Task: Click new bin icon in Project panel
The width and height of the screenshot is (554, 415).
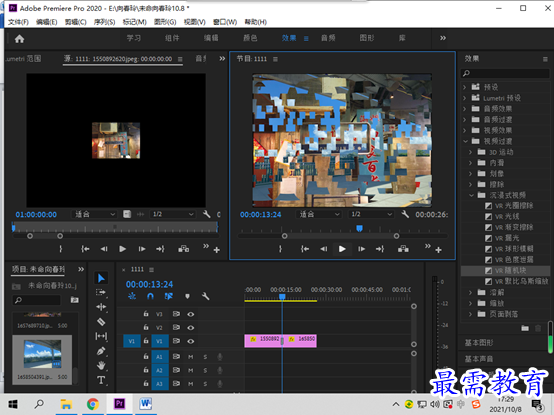Action: pos(75,300)
